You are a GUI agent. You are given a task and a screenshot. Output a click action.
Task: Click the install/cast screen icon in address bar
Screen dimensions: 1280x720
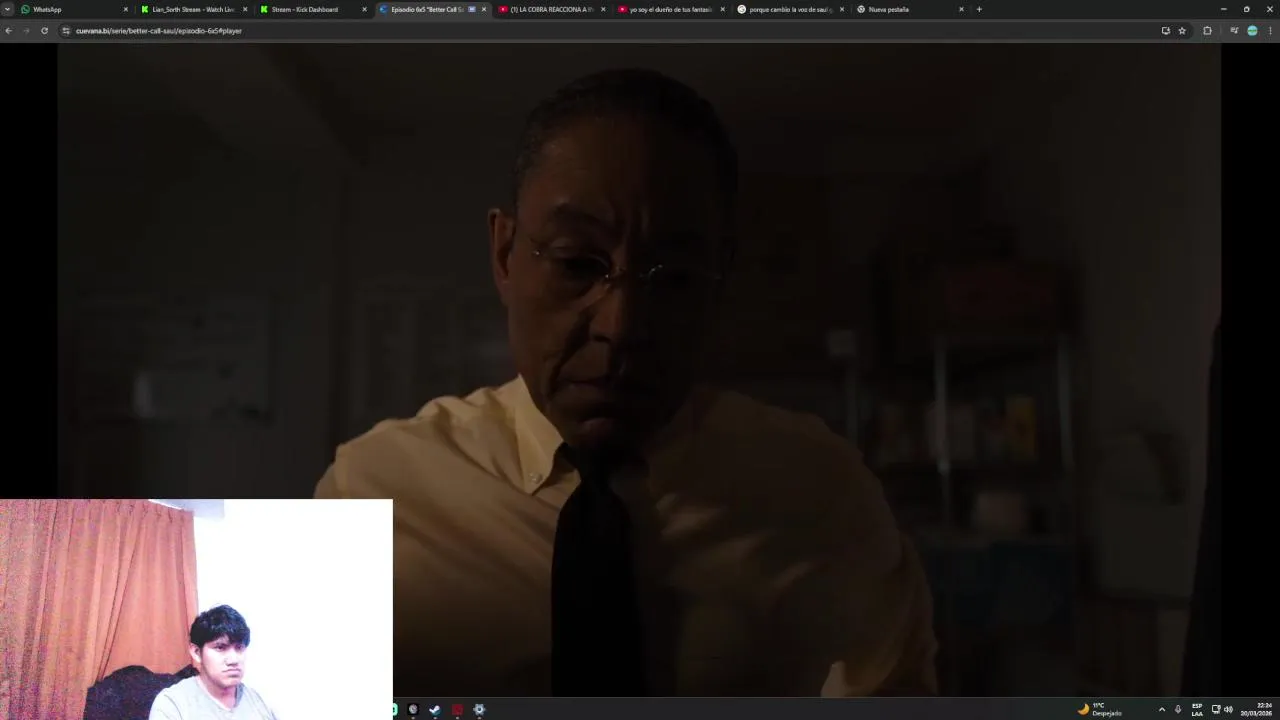1165,31
